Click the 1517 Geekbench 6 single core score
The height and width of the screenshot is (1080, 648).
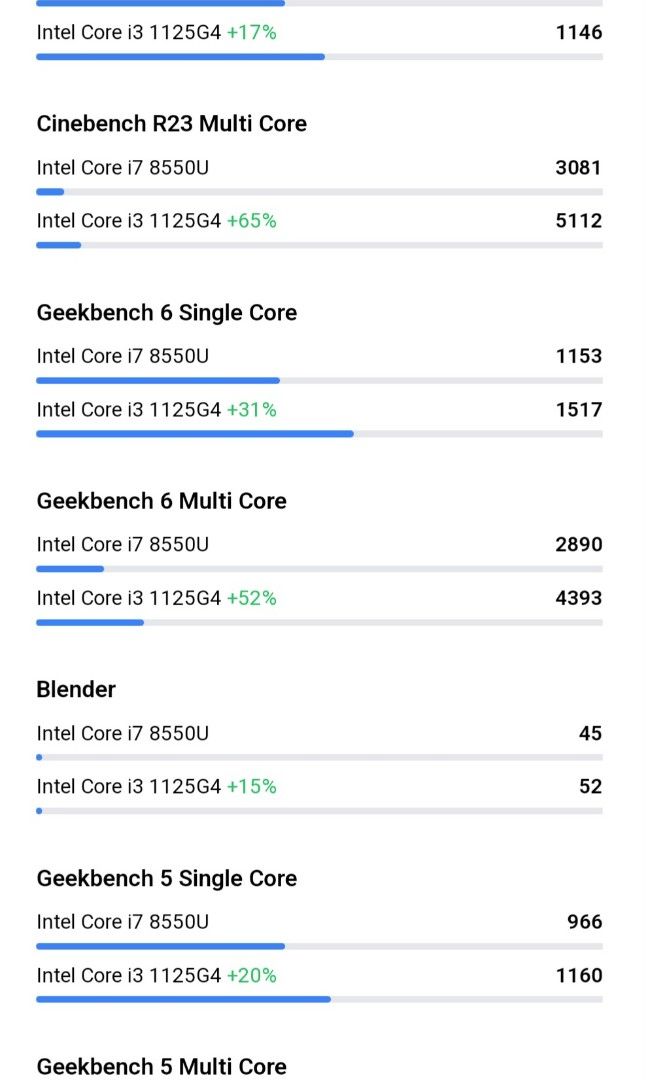(579, 410)
